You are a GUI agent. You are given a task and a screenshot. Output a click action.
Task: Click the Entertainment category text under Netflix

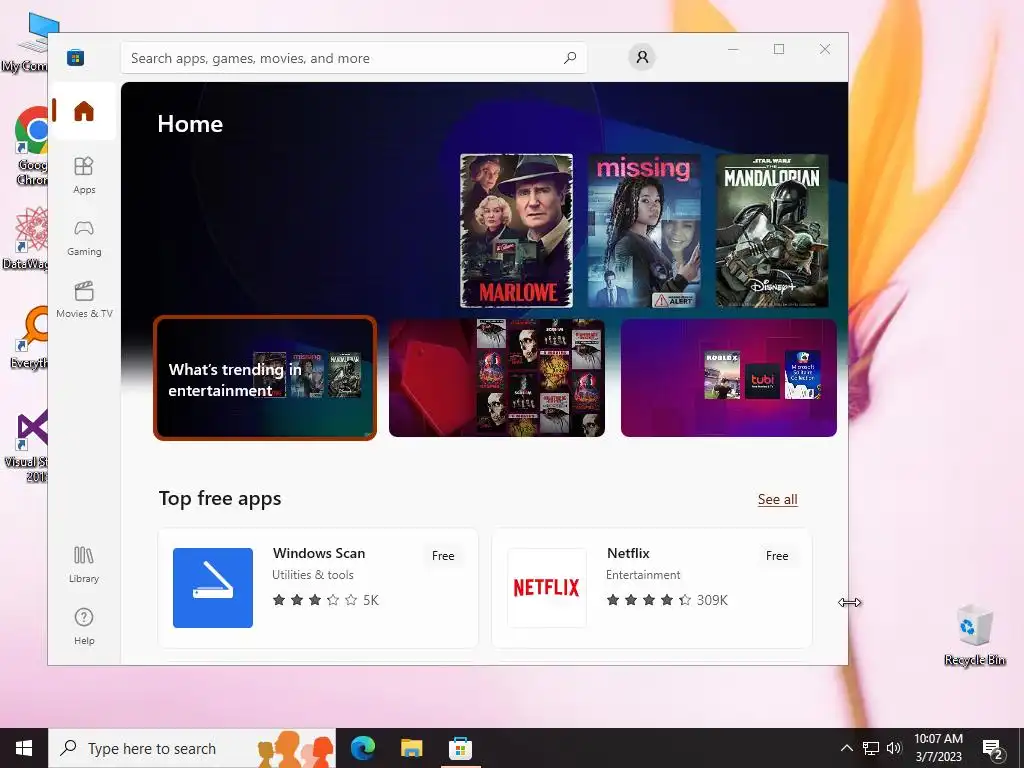click(x=643, y=575)
